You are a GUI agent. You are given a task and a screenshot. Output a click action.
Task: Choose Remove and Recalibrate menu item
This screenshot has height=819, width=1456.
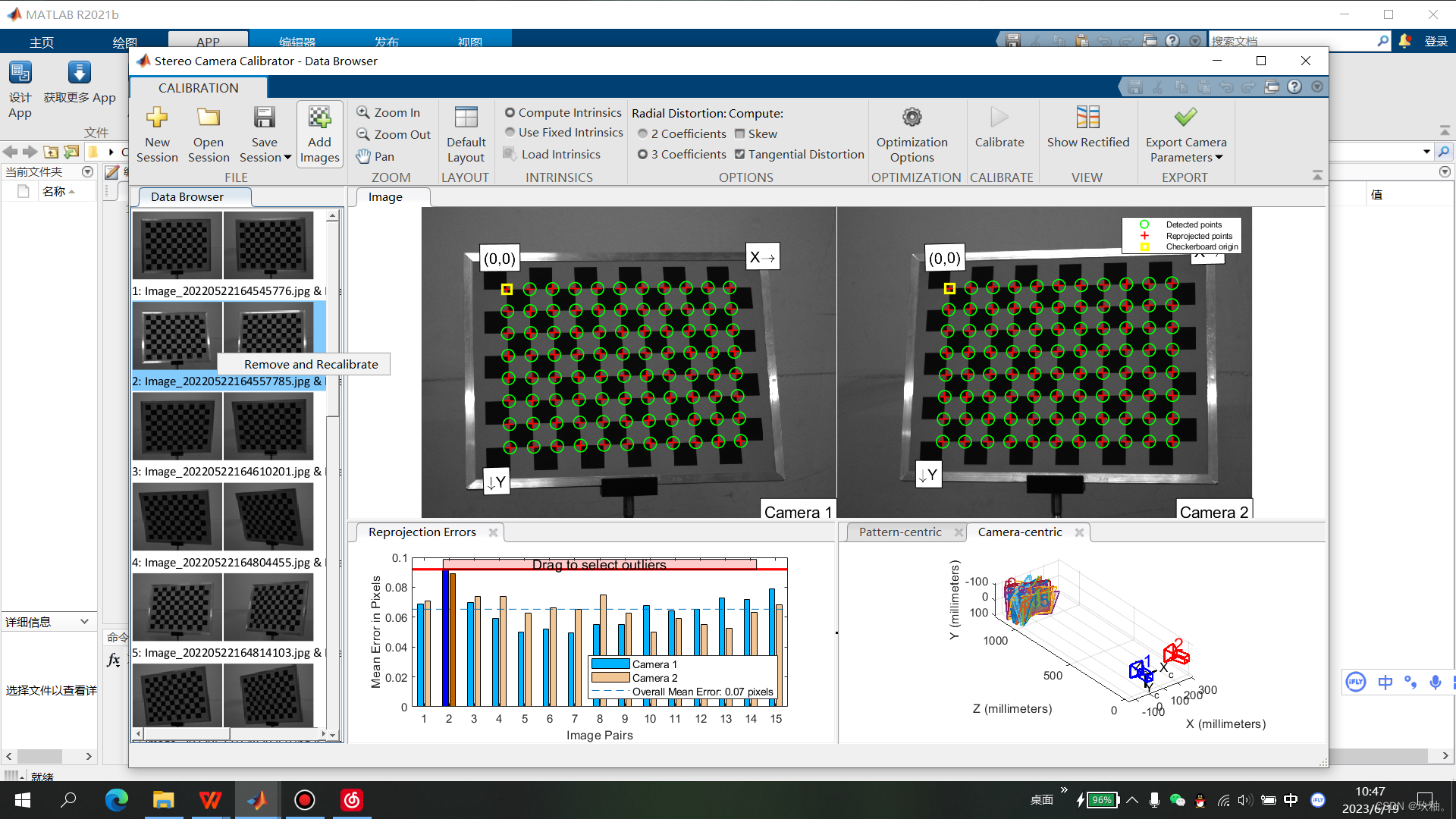(x=311, y=364)
